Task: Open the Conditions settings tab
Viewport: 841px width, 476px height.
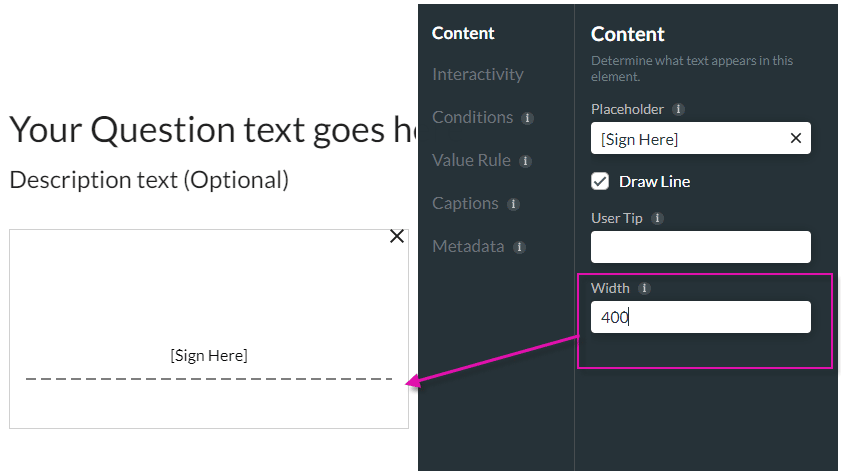Action: click(472, 118)
